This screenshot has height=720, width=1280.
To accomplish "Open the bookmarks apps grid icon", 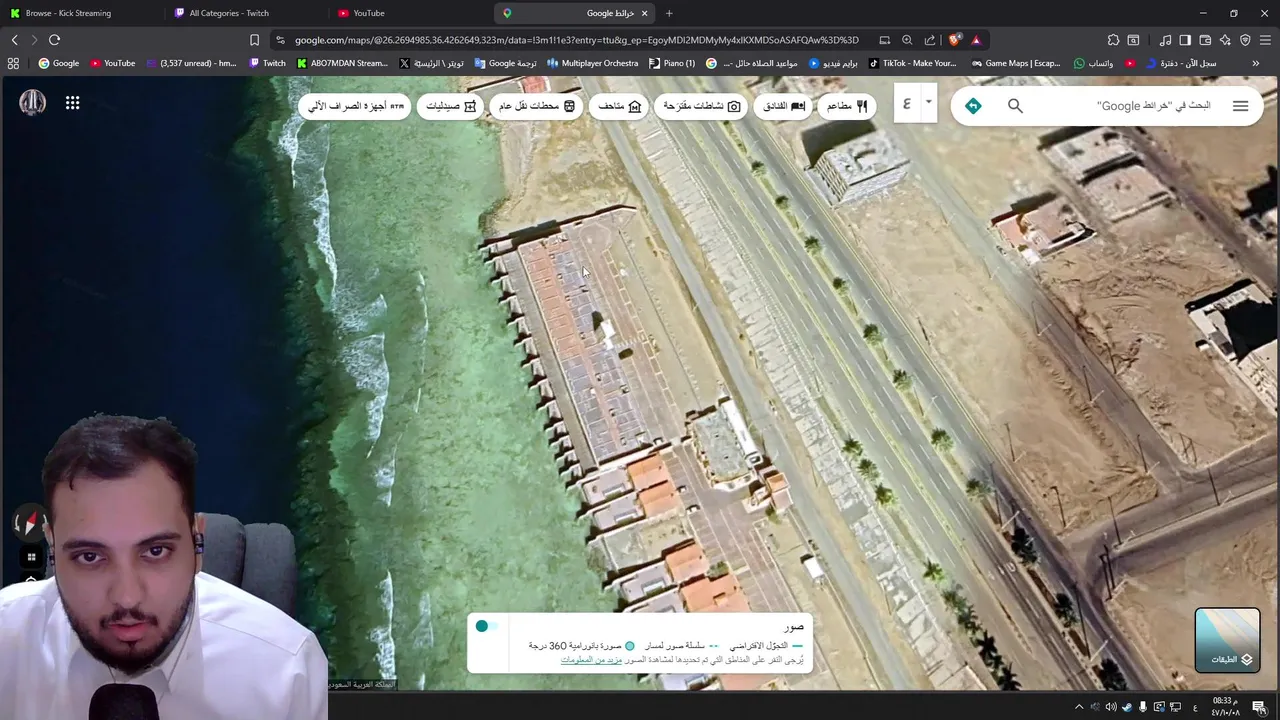I will (13, 63).
